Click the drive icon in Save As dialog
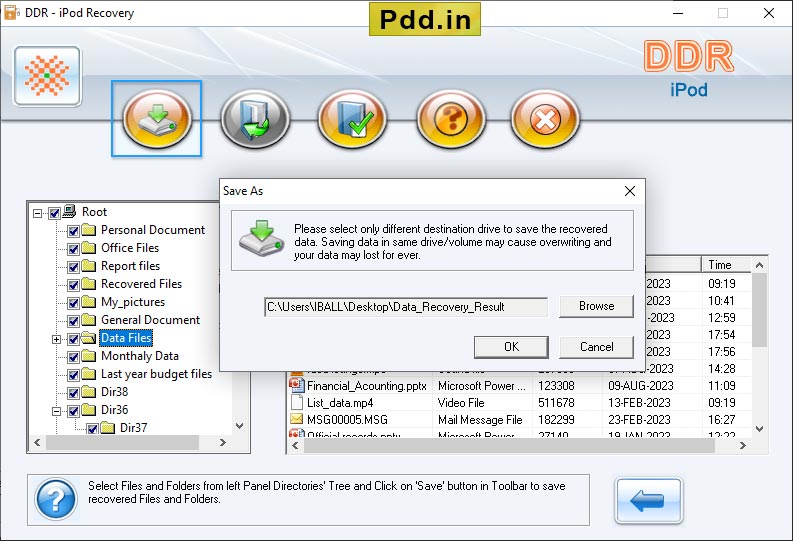This screenshot has height=541, width=793. 261,238
